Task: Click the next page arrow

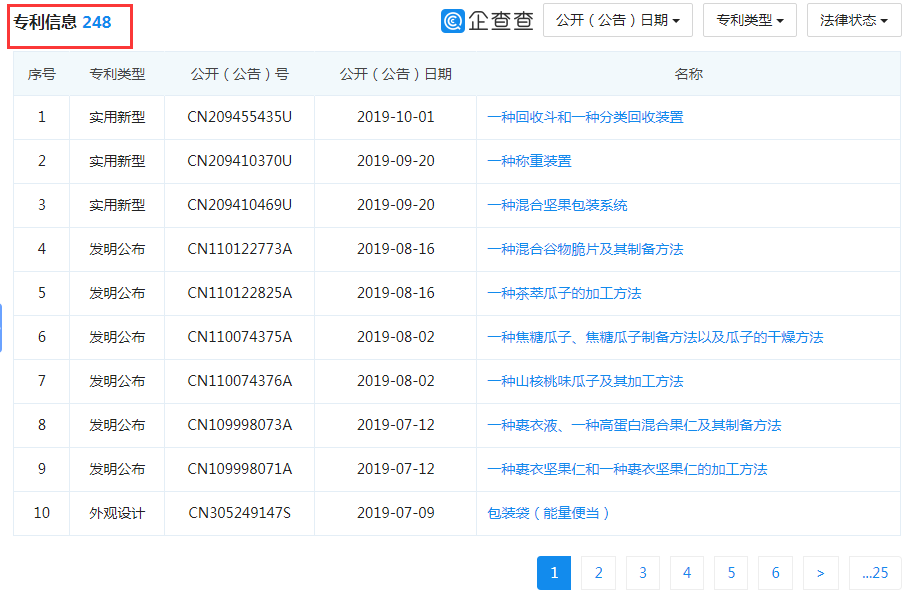Action: point(820,572)
